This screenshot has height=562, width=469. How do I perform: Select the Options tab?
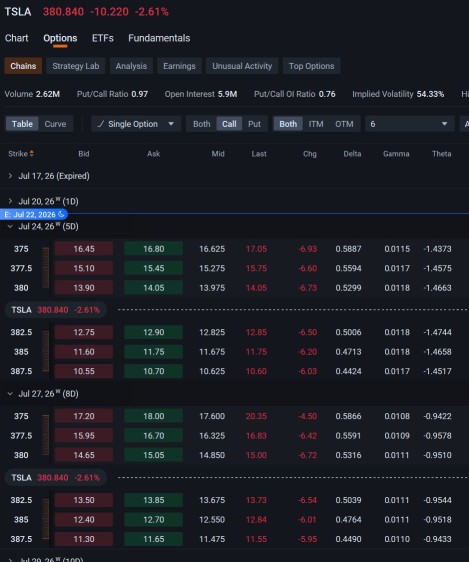point(60,38)
